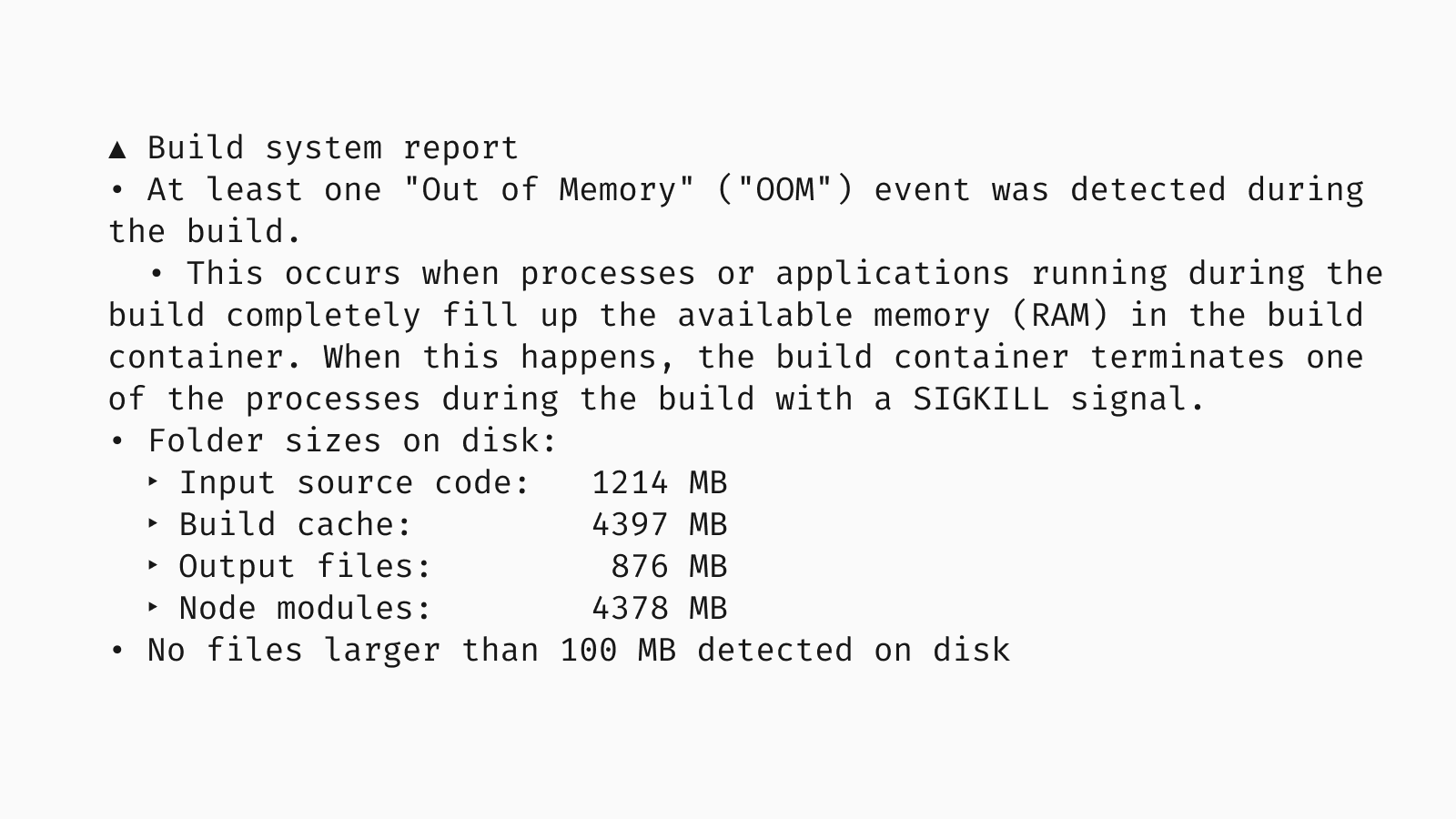This screenshot has height=819, width=1456.
Task: Click the 1214 MB source code size
Action: point(659,483)
